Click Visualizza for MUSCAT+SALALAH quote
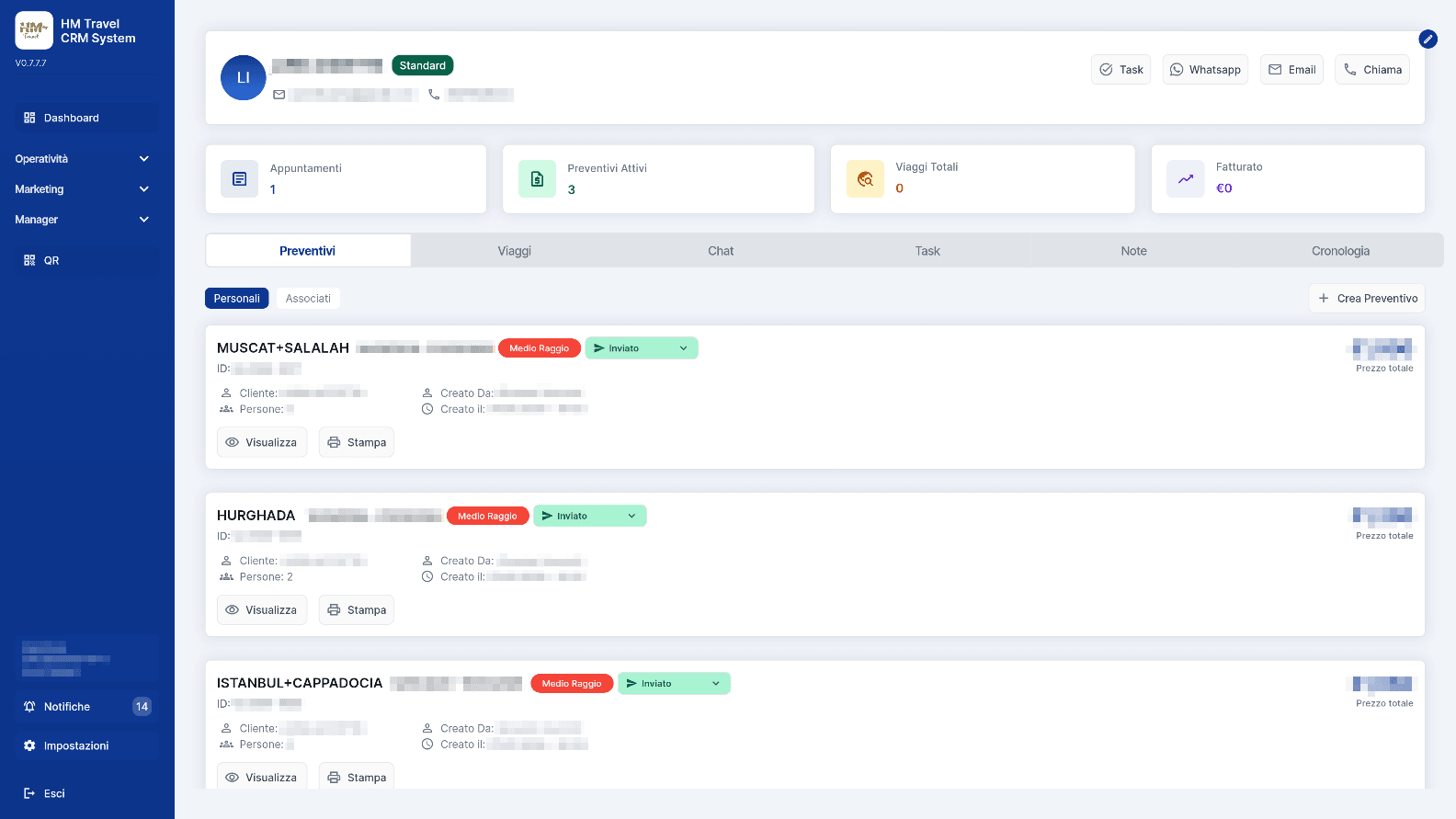1456x819 pixels. (x=262, y=442)
